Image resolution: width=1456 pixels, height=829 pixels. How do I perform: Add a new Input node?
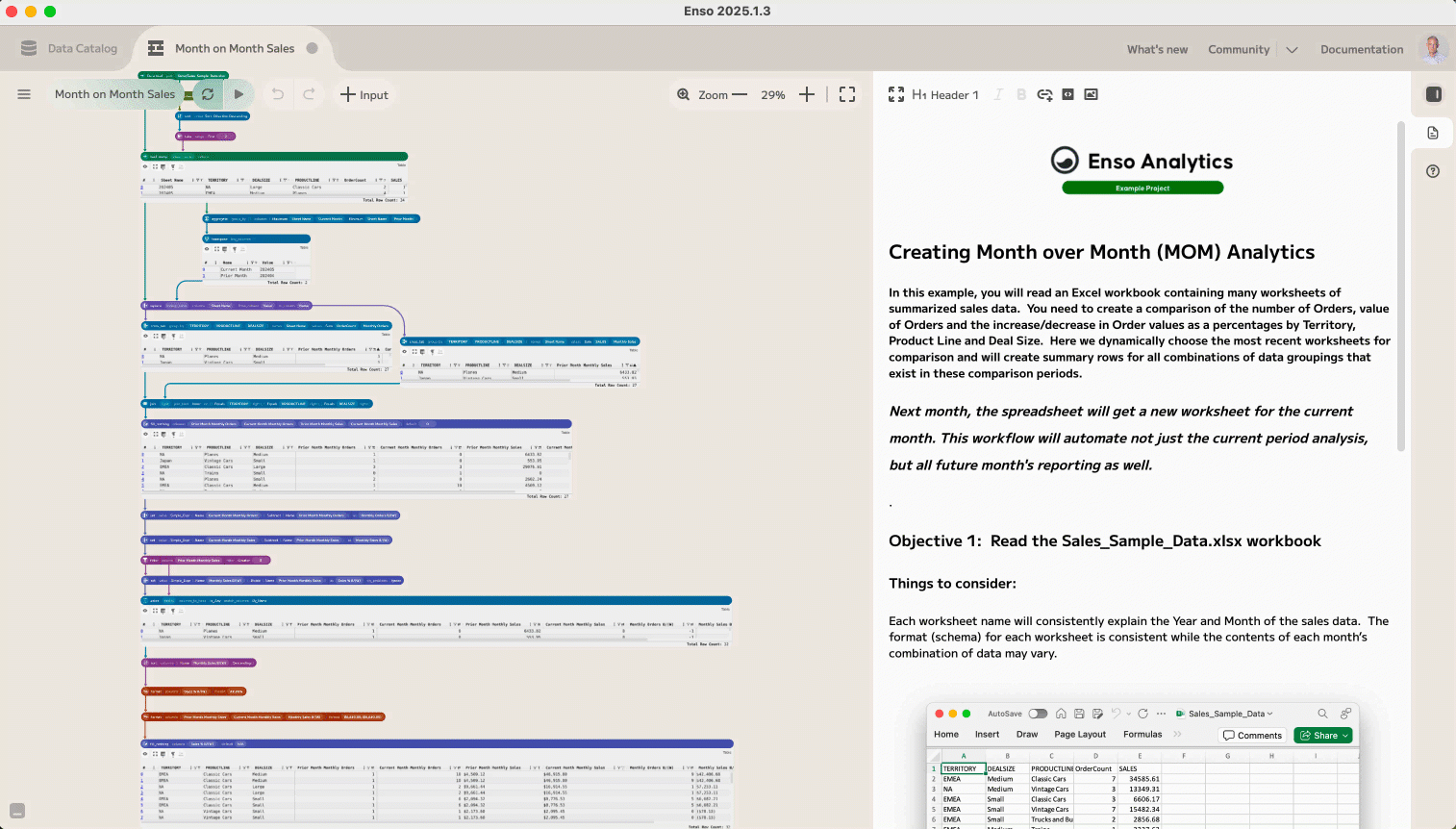pyautogui.click(x=364, y=94)
